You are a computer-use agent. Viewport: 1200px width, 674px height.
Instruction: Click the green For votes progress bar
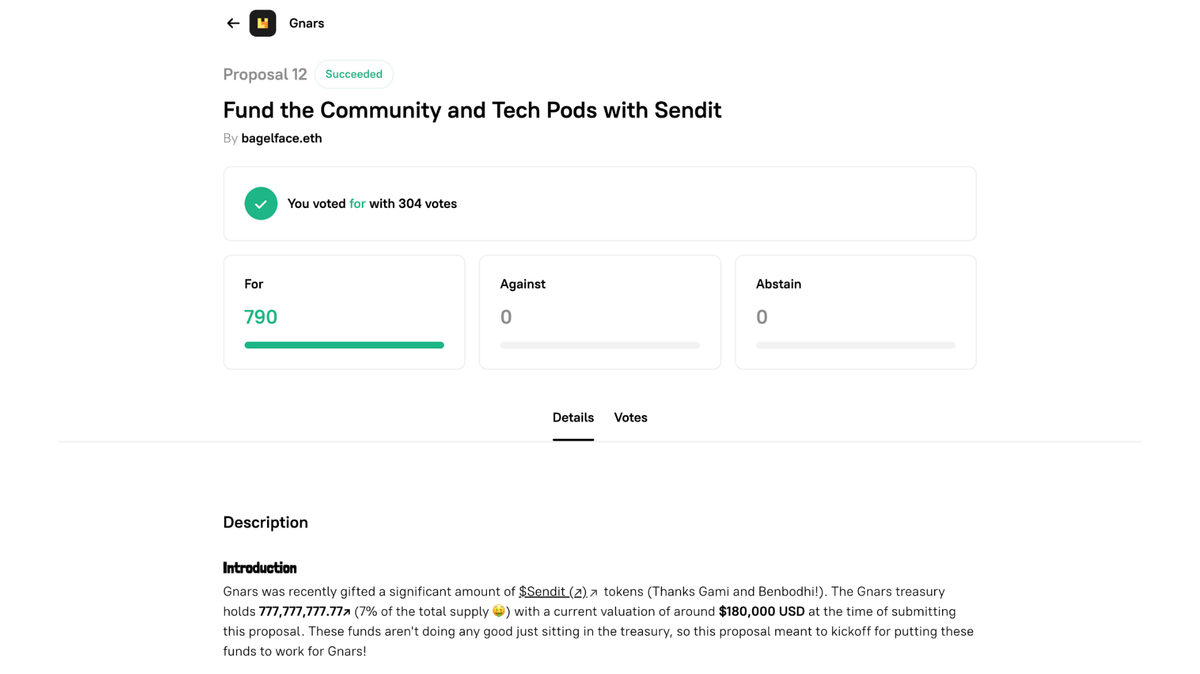tap(344, 345)
